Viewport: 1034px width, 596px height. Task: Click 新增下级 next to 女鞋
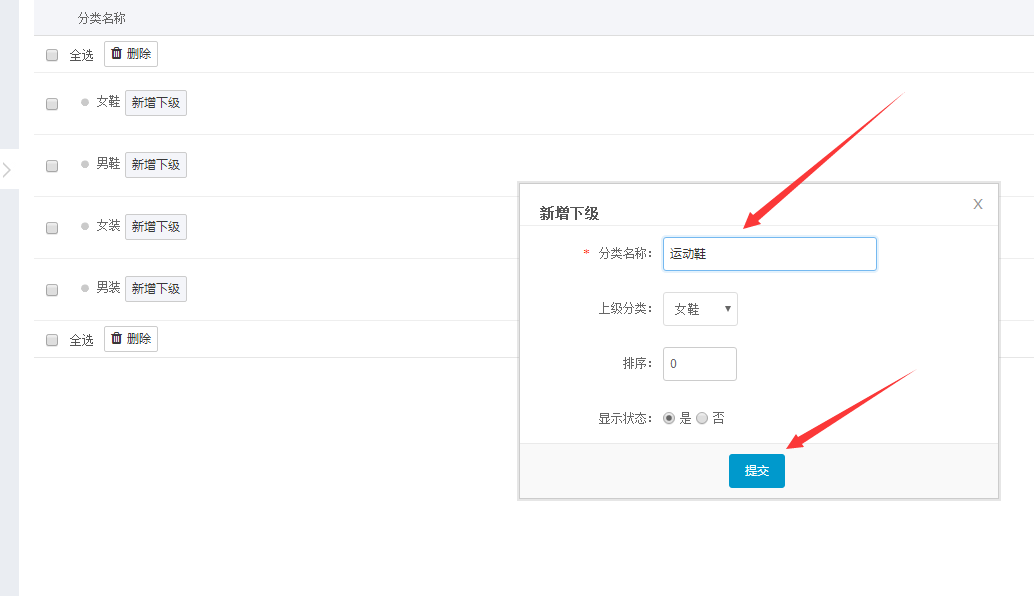156,103
